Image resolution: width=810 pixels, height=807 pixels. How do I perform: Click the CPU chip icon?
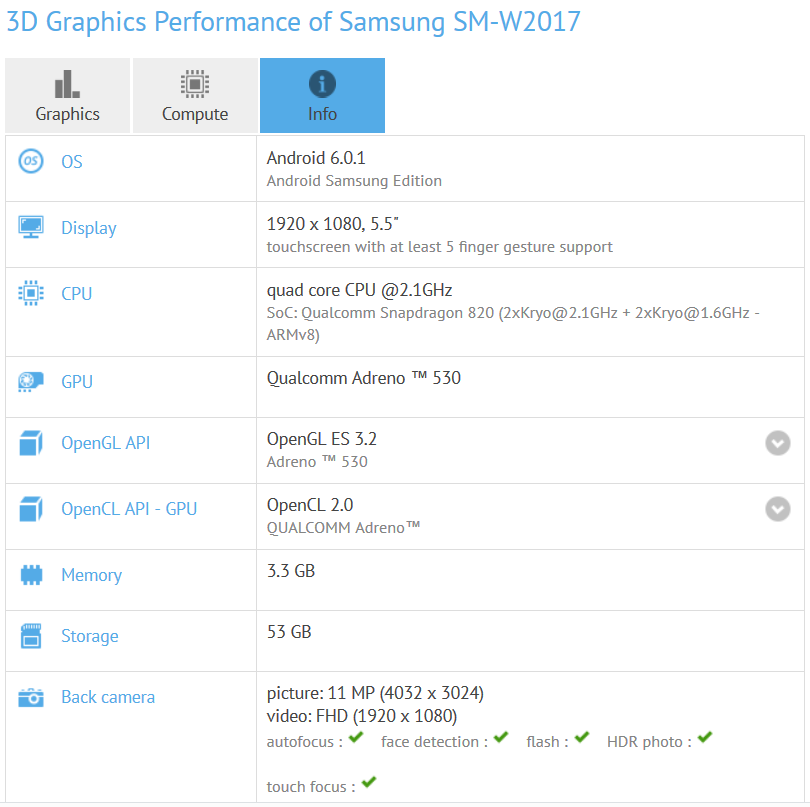(x=31, y=293)
